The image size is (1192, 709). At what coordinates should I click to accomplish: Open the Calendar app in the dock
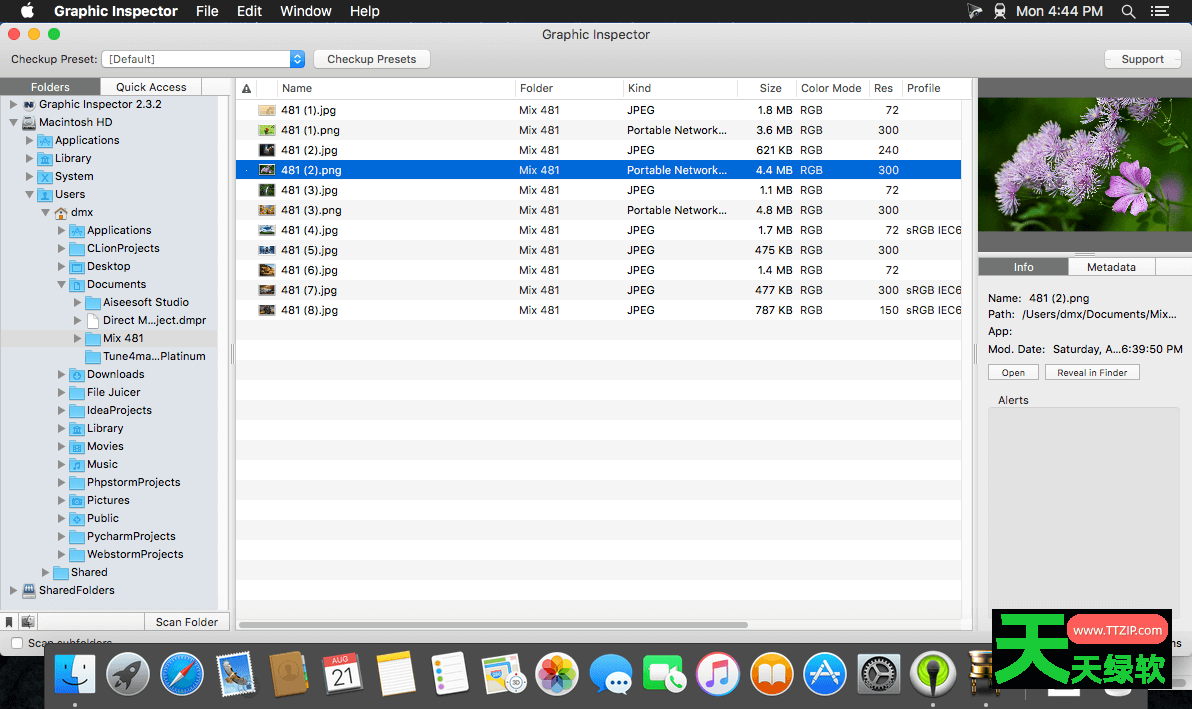coord(343,674)
